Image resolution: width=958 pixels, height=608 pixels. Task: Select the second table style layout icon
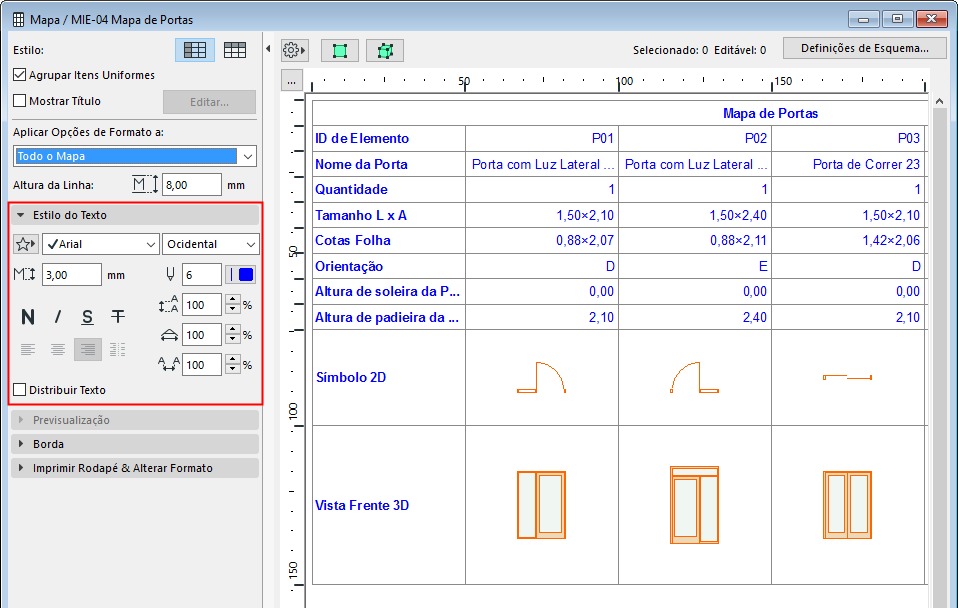point(235,50)
